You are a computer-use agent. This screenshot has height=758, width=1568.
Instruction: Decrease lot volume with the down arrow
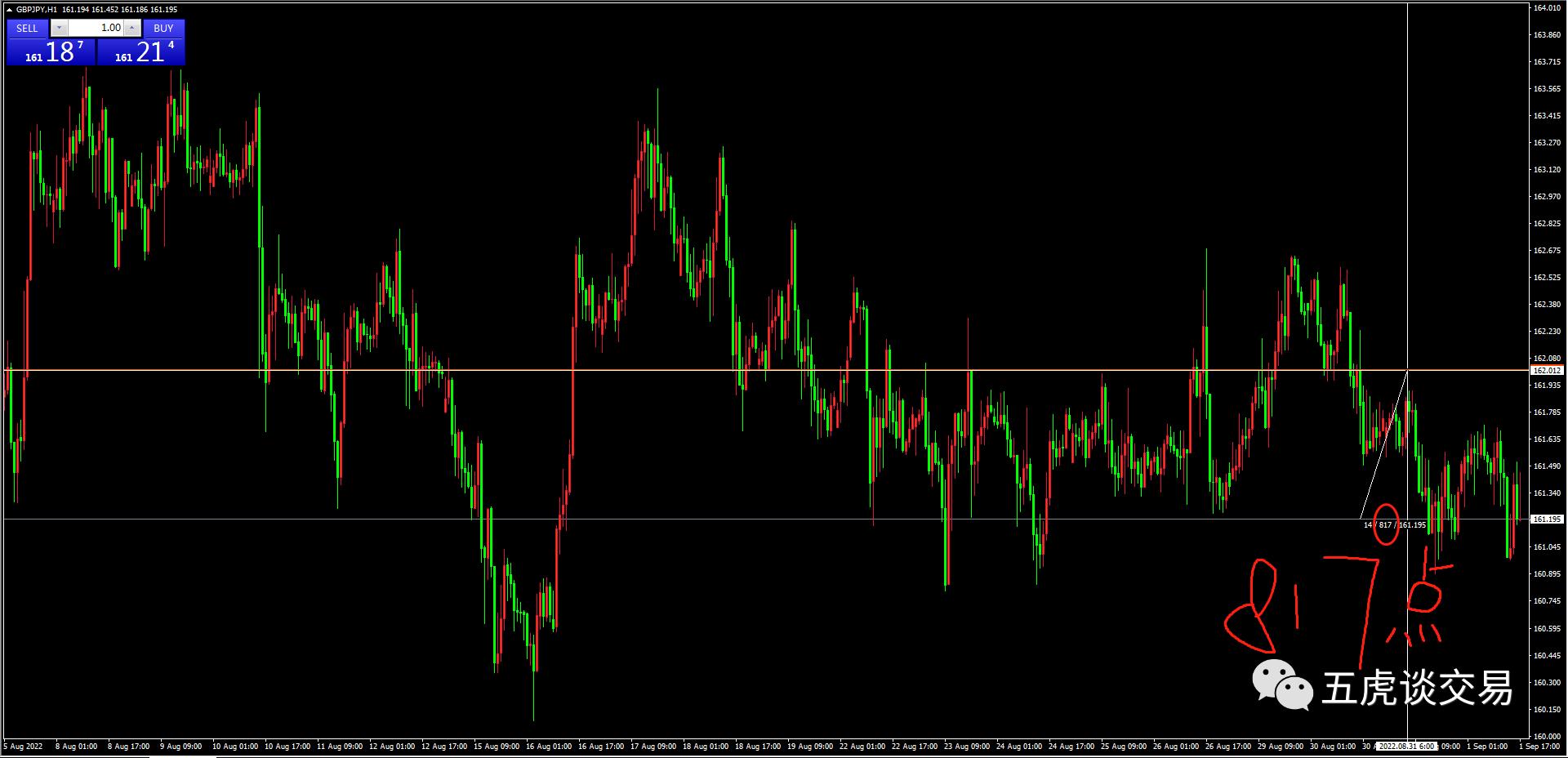pos(59,28)
